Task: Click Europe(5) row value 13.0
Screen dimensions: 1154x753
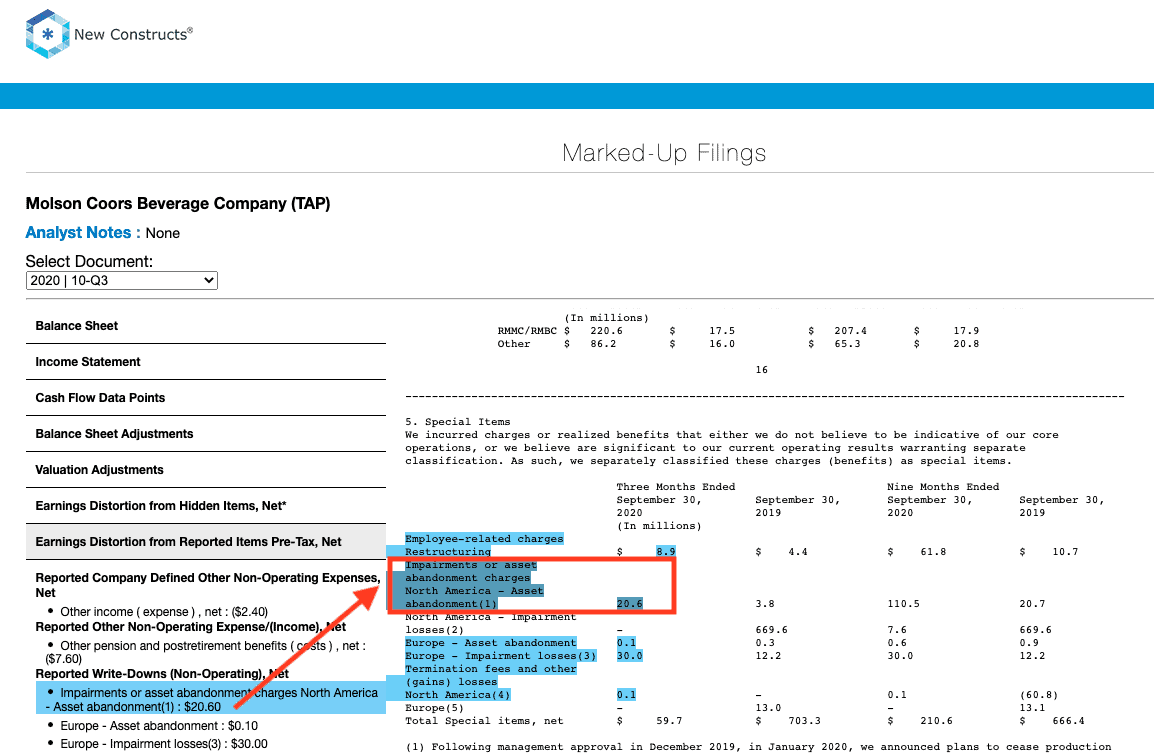Action: click(x=768, y=708)
